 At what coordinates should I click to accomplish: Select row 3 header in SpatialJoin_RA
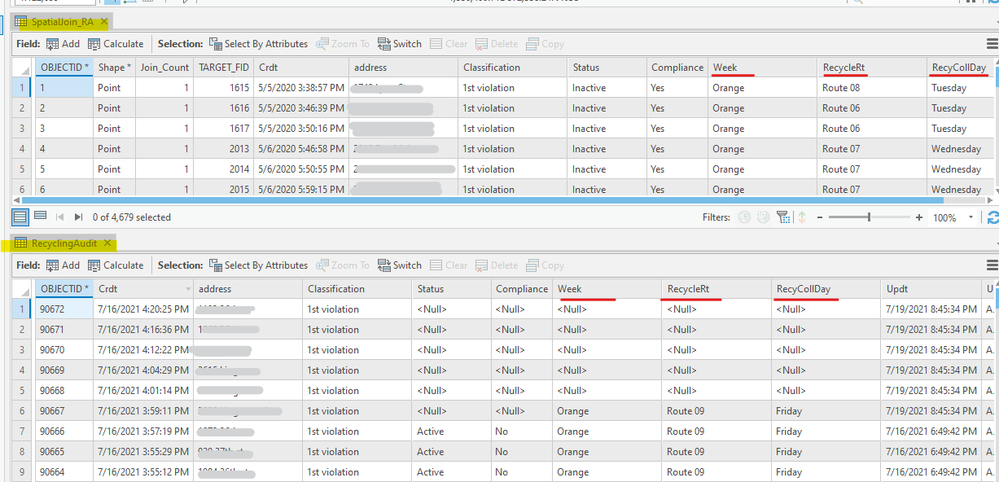click(22, 129)
